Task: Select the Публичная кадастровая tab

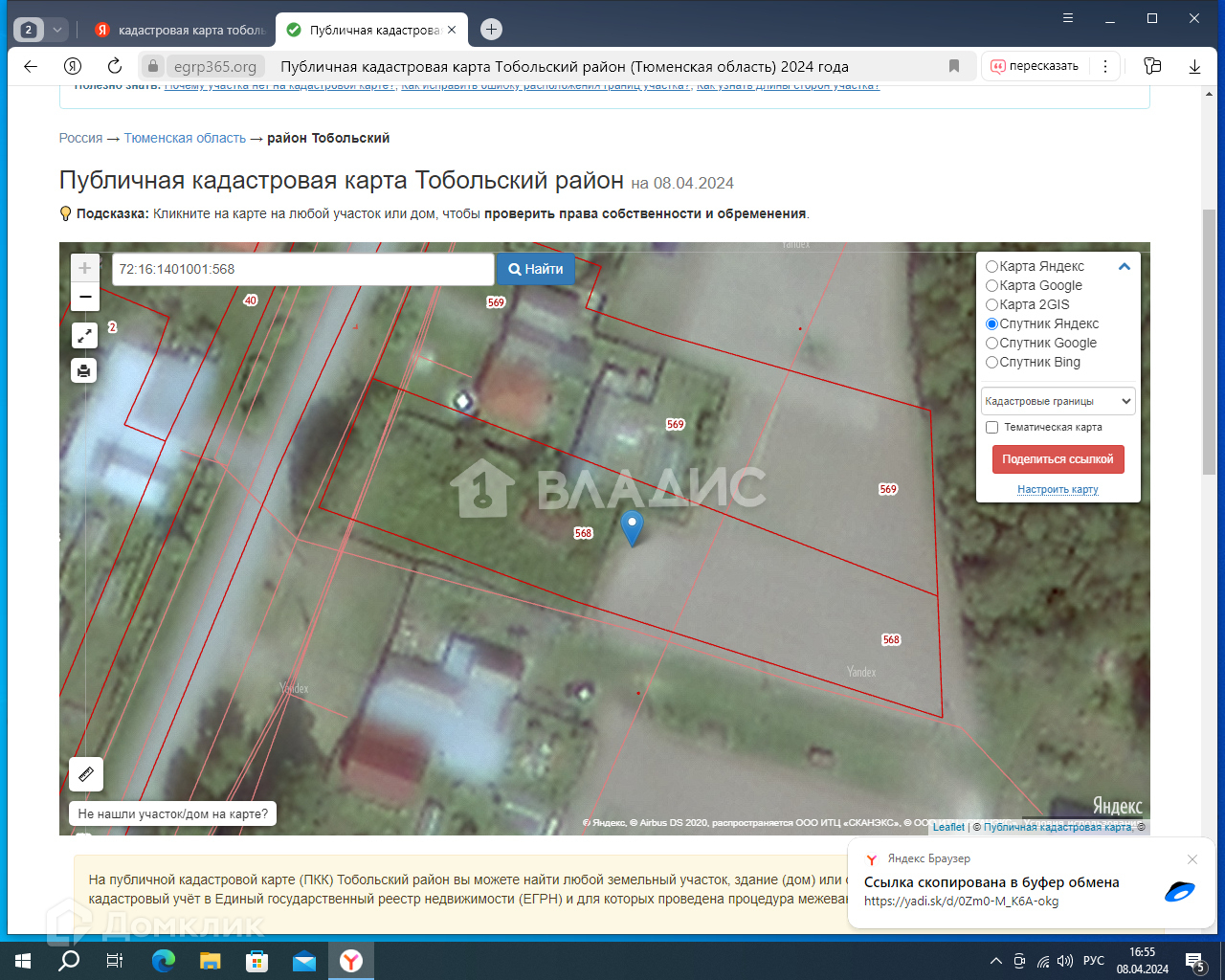Action: [x=372, y=30]
